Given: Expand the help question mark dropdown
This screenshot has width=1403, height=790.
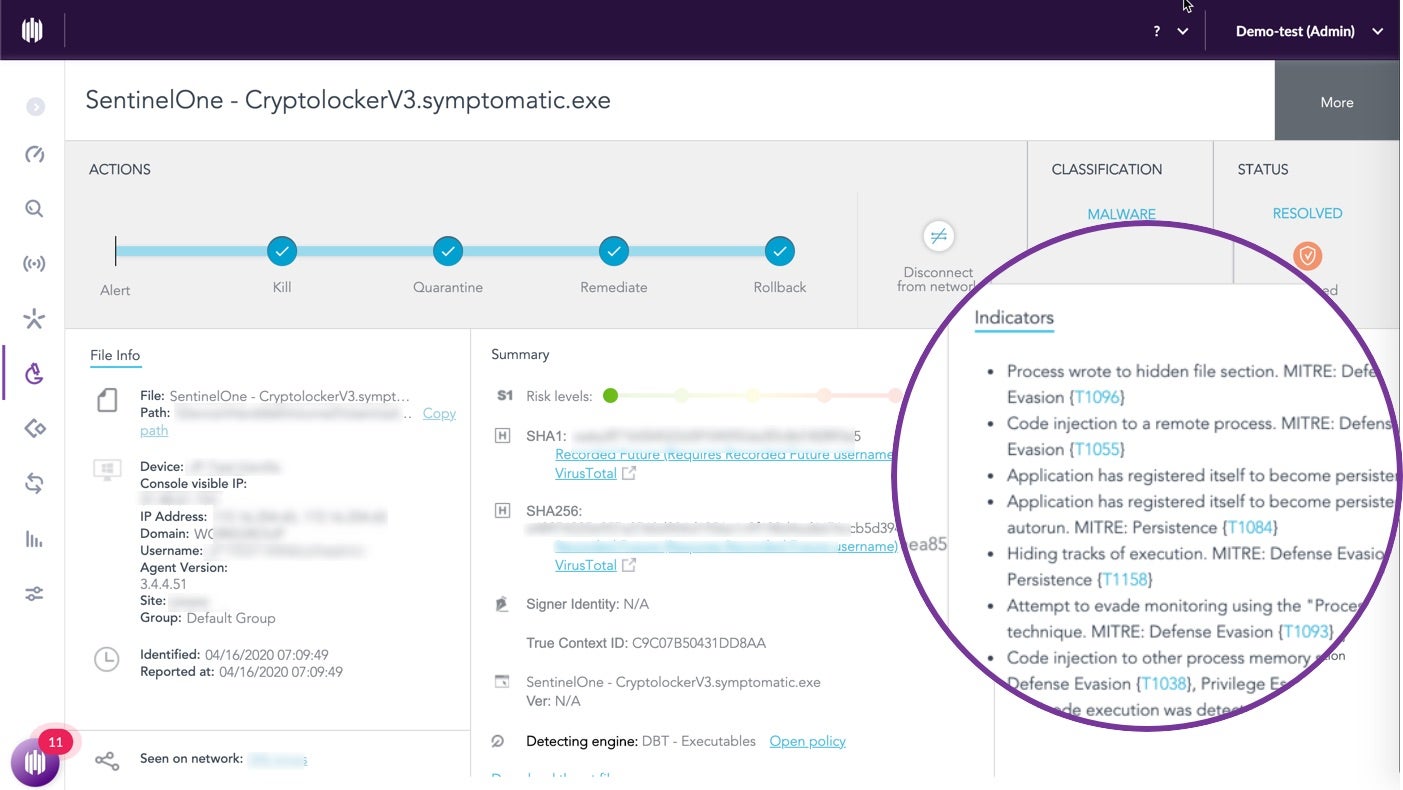Looking at the screenshot, I should [1169, 31].
